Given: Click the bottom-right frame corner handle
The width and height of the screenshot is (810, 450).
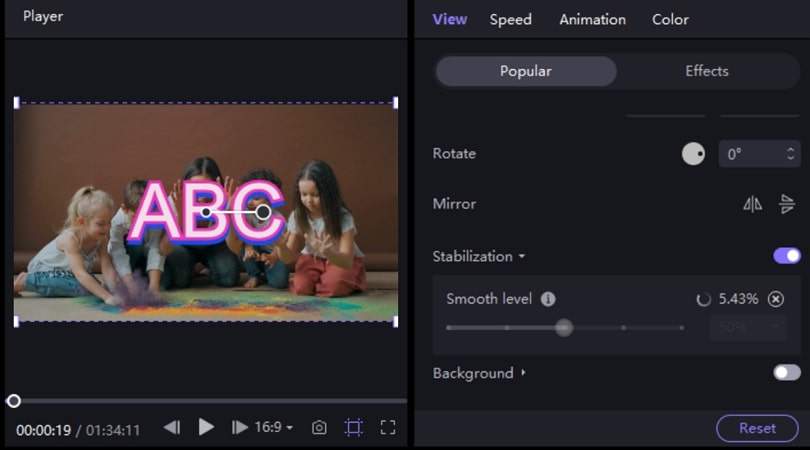Looking at the screenshot, I should (396, 321).
